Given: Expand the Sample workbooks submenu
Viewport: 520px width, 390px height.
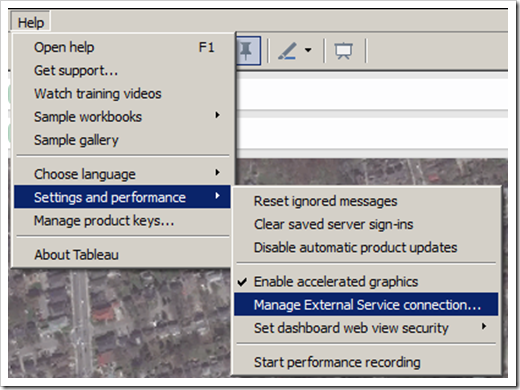Looking at the screenshot, I should point(122,117).
